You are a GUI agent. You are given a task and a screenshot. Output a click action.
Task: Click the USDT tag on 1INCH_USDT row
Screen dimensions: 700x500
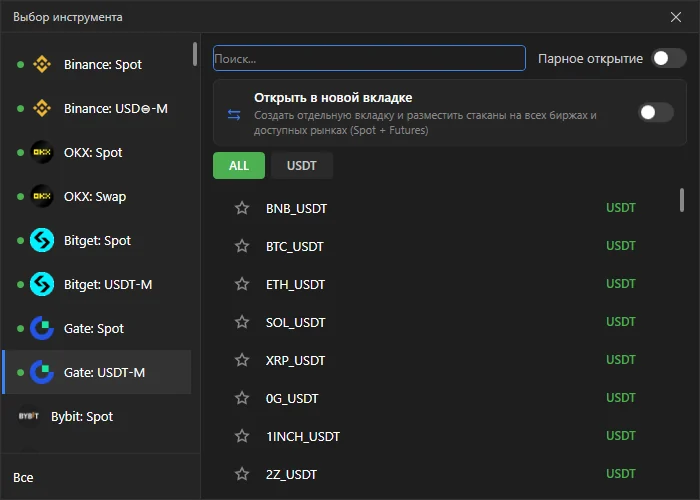click(x=621, y=435)
